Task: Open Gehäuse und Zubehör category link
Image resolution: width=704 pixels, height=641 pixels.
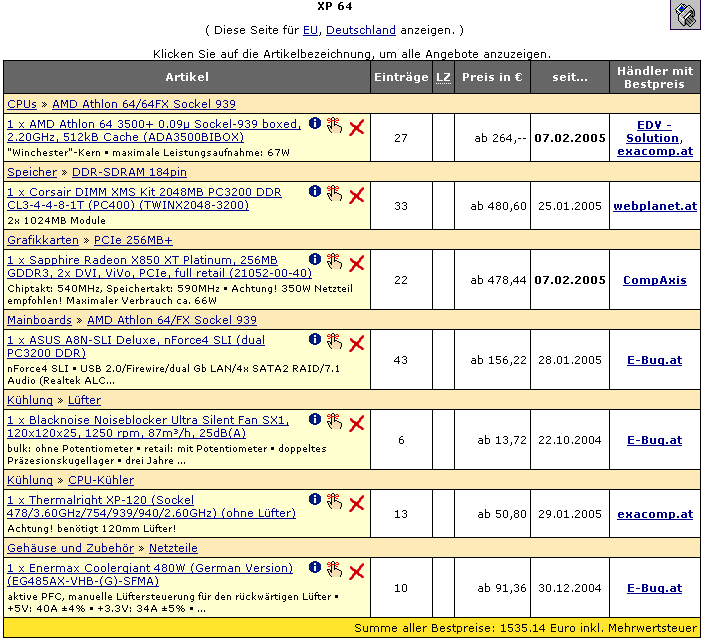Action: [70, 548]
